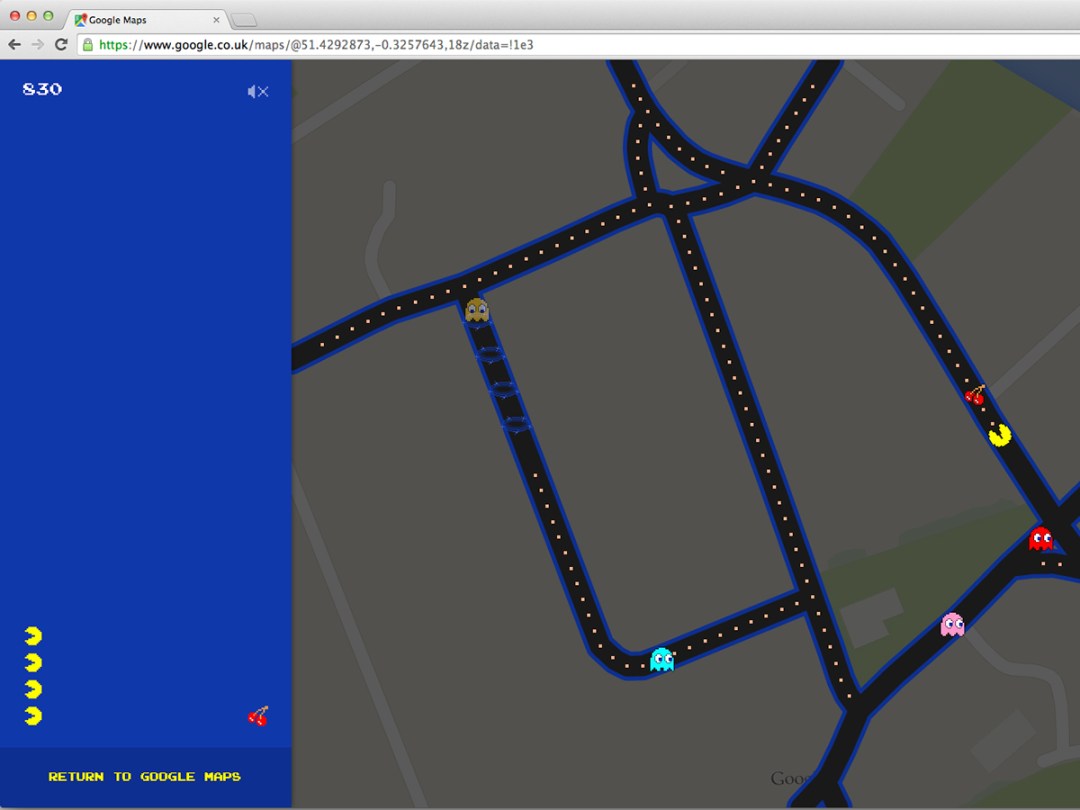Click the orange ghost Clyde
Image resolution: width=1080 pixels, height=810 pixels.
click(x=477, y=311)
